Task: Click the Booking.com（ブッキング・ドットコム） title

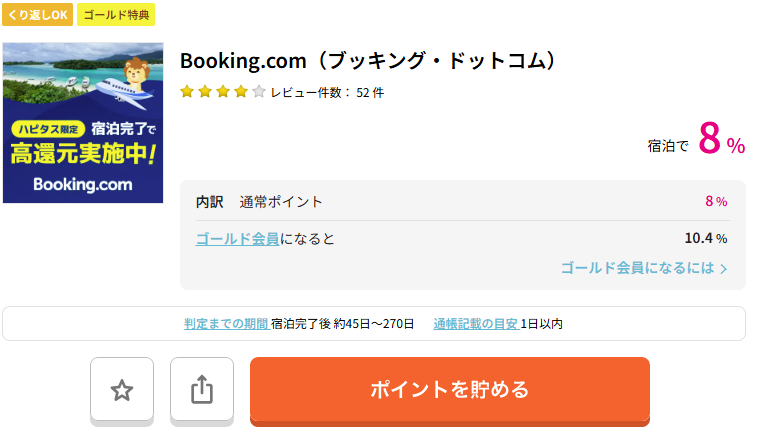Action: 367,61
